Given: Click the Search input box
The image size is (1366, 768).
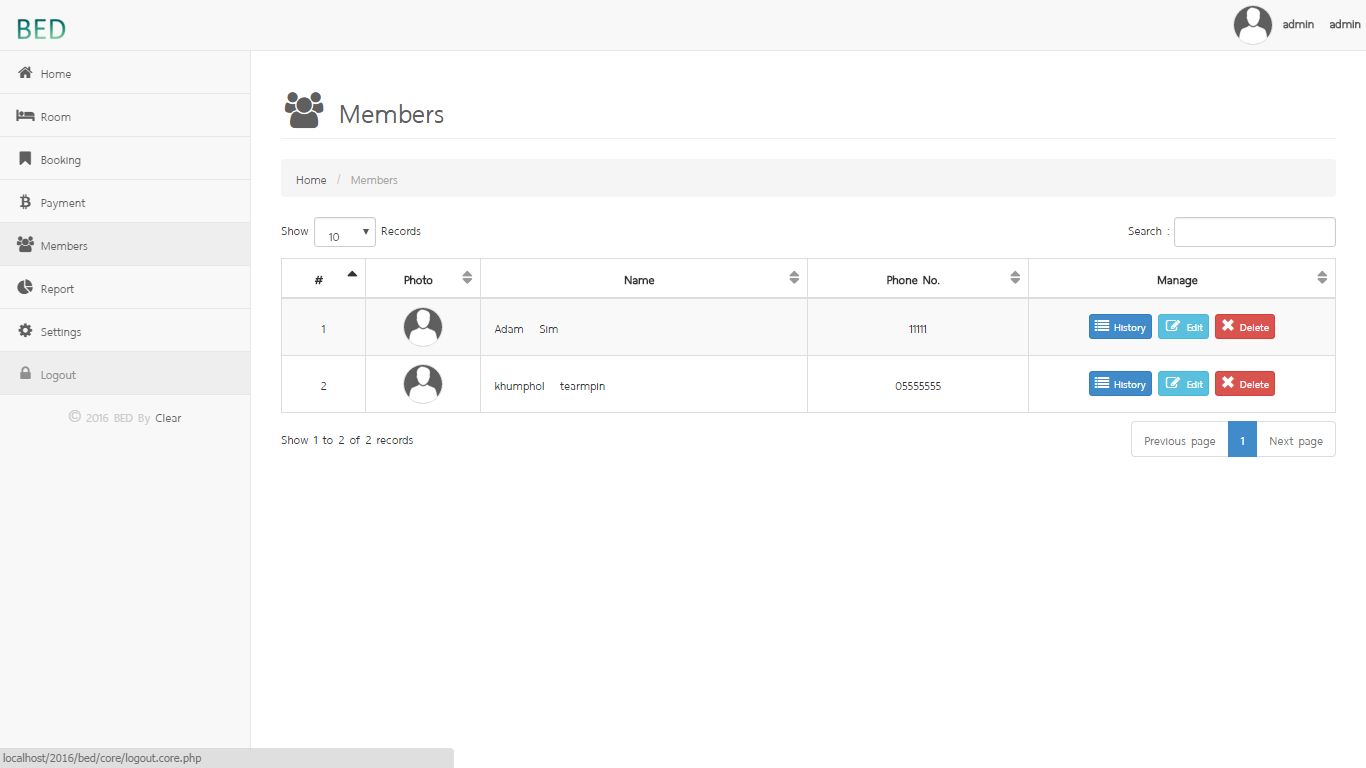Looking at the screenshot, I should point(1254,231).
